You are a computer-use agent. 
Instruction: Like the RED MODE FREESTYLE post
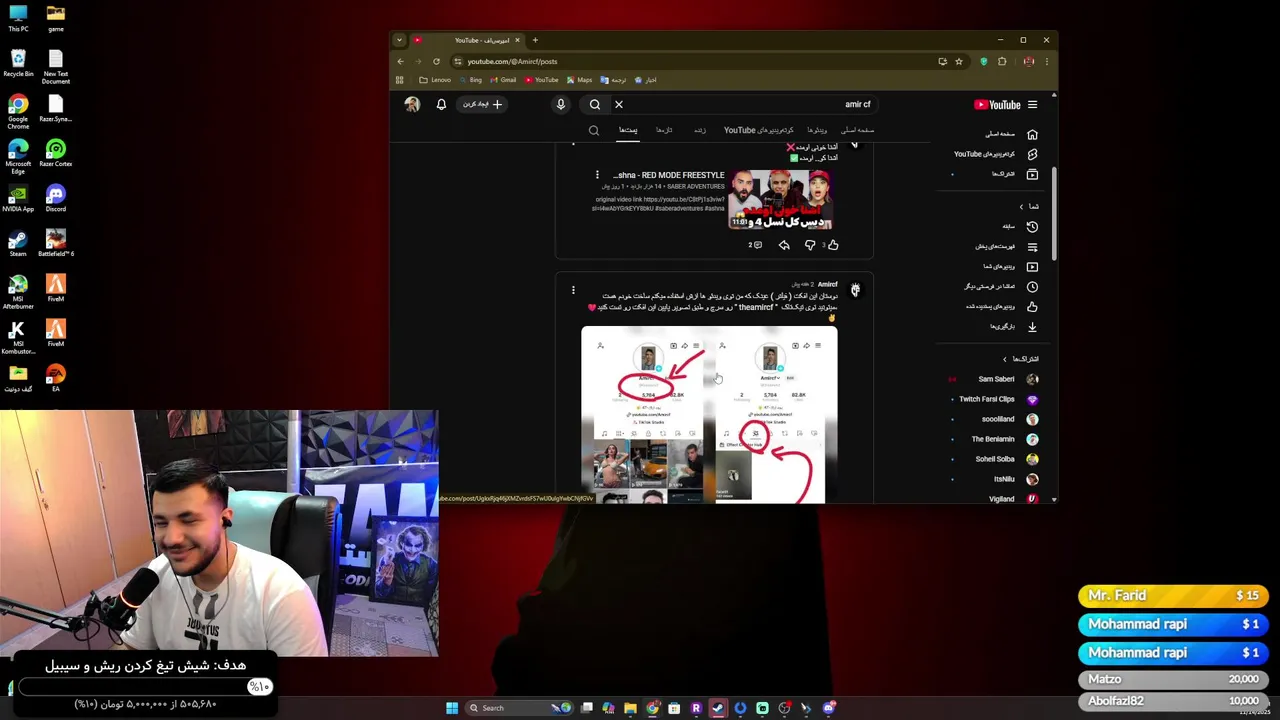tap(833, 245)
